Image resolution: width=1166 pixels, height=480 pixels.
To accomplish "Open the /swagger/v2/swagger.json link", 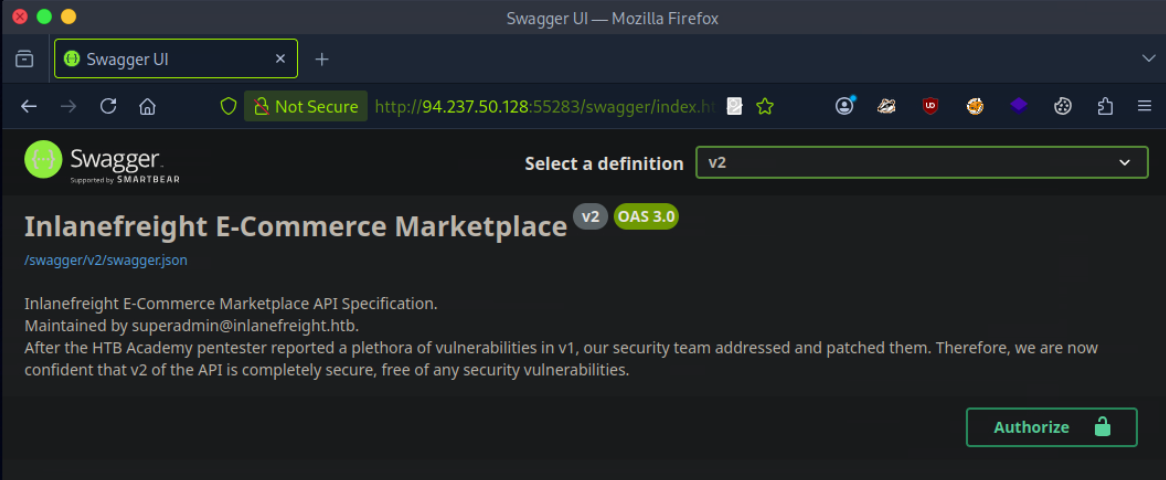I will (105, 260).
